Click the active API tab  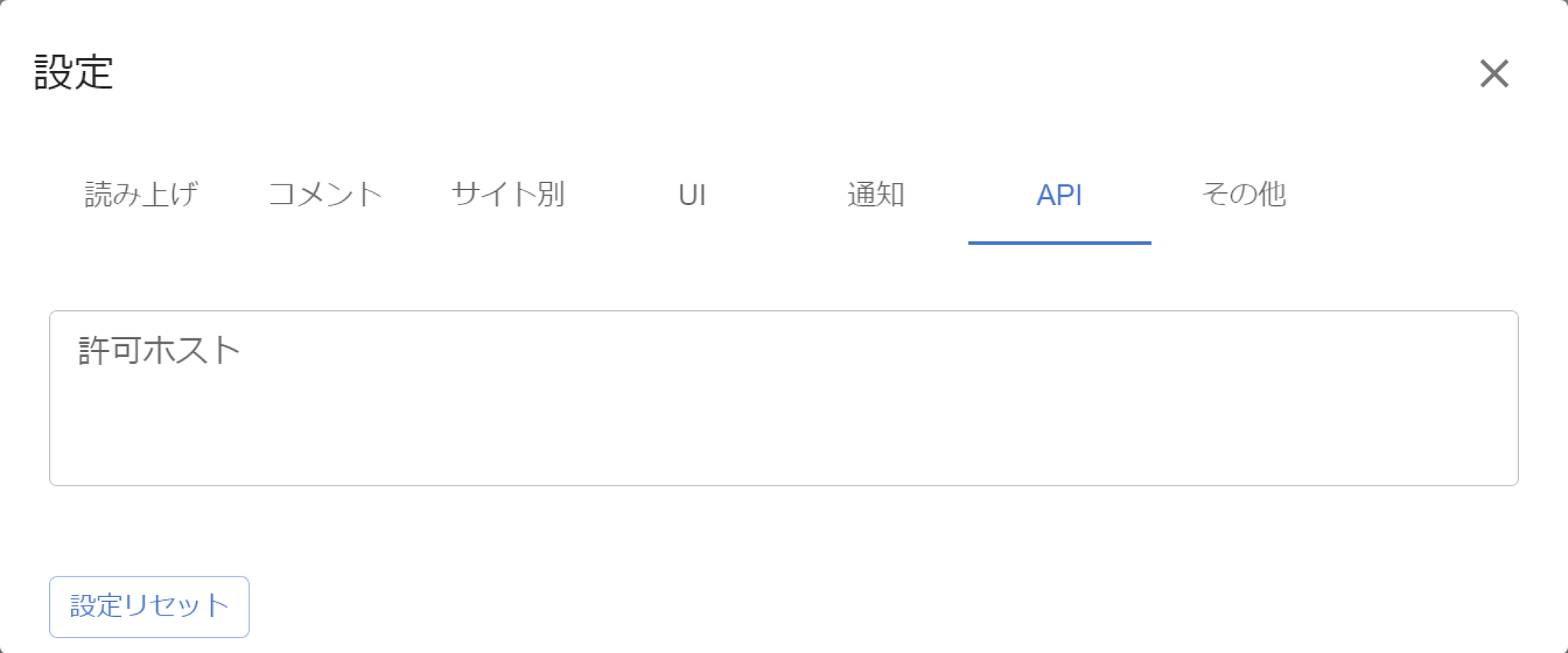click(x=1059, y=194)
